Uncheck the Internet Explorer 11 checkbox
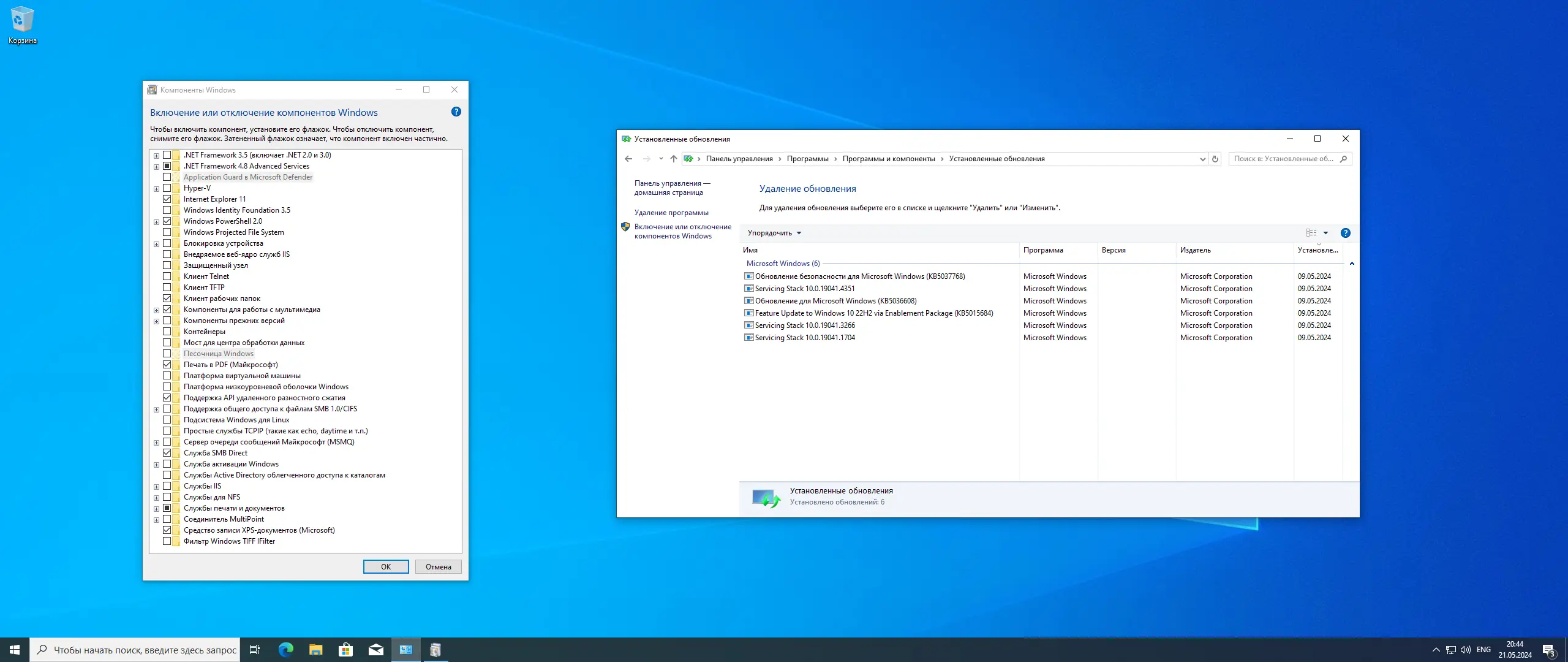Screen dimensions: 1568x662 (x=167, y=199)
